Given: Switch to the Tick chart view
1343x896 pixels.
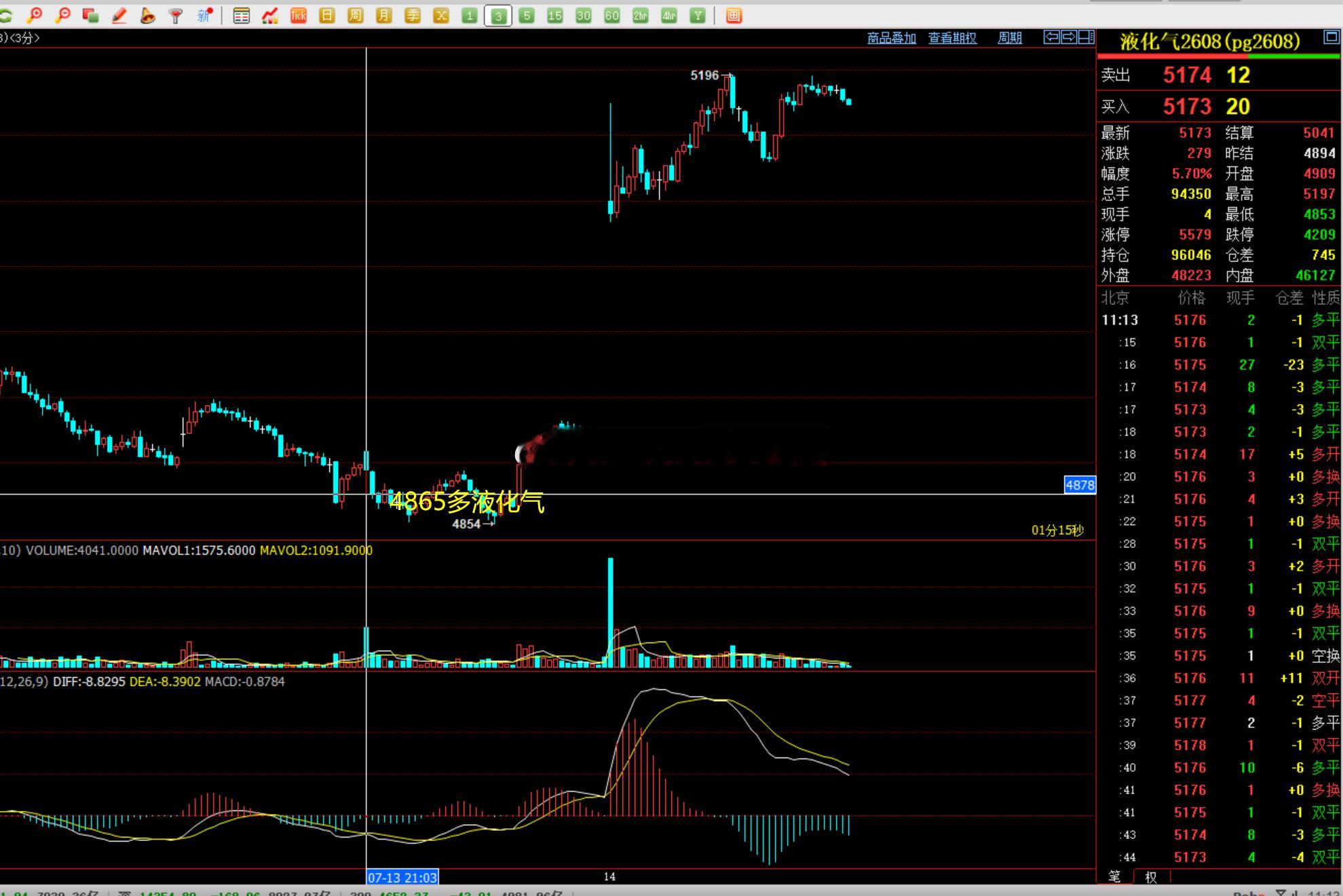Looking at the screenshot, I should (x=299, y=16).
